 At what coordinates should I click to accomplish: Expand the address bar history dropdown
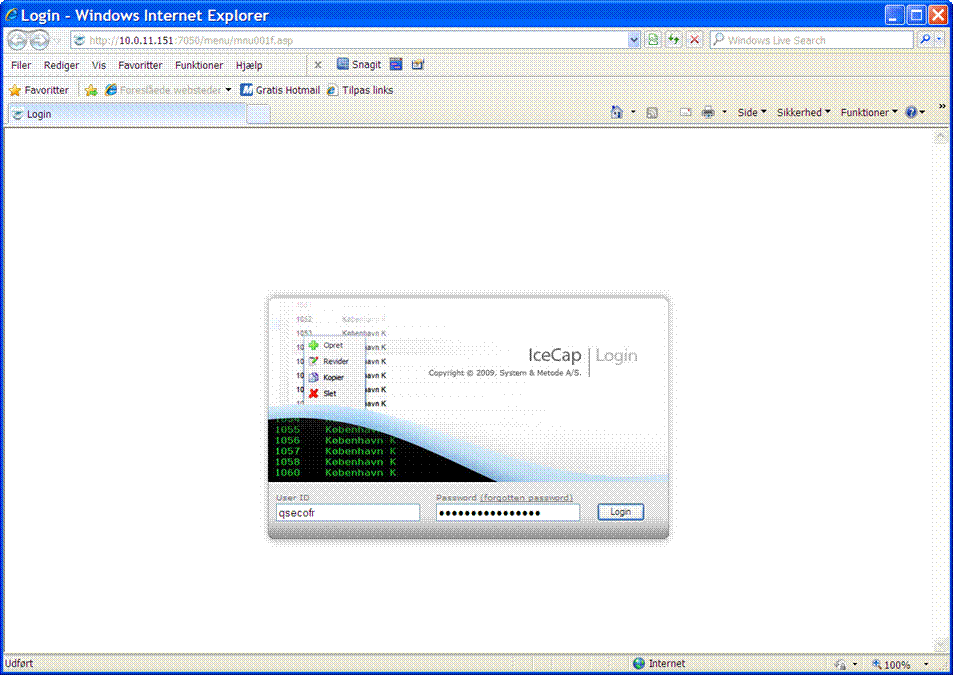[634, 40]
